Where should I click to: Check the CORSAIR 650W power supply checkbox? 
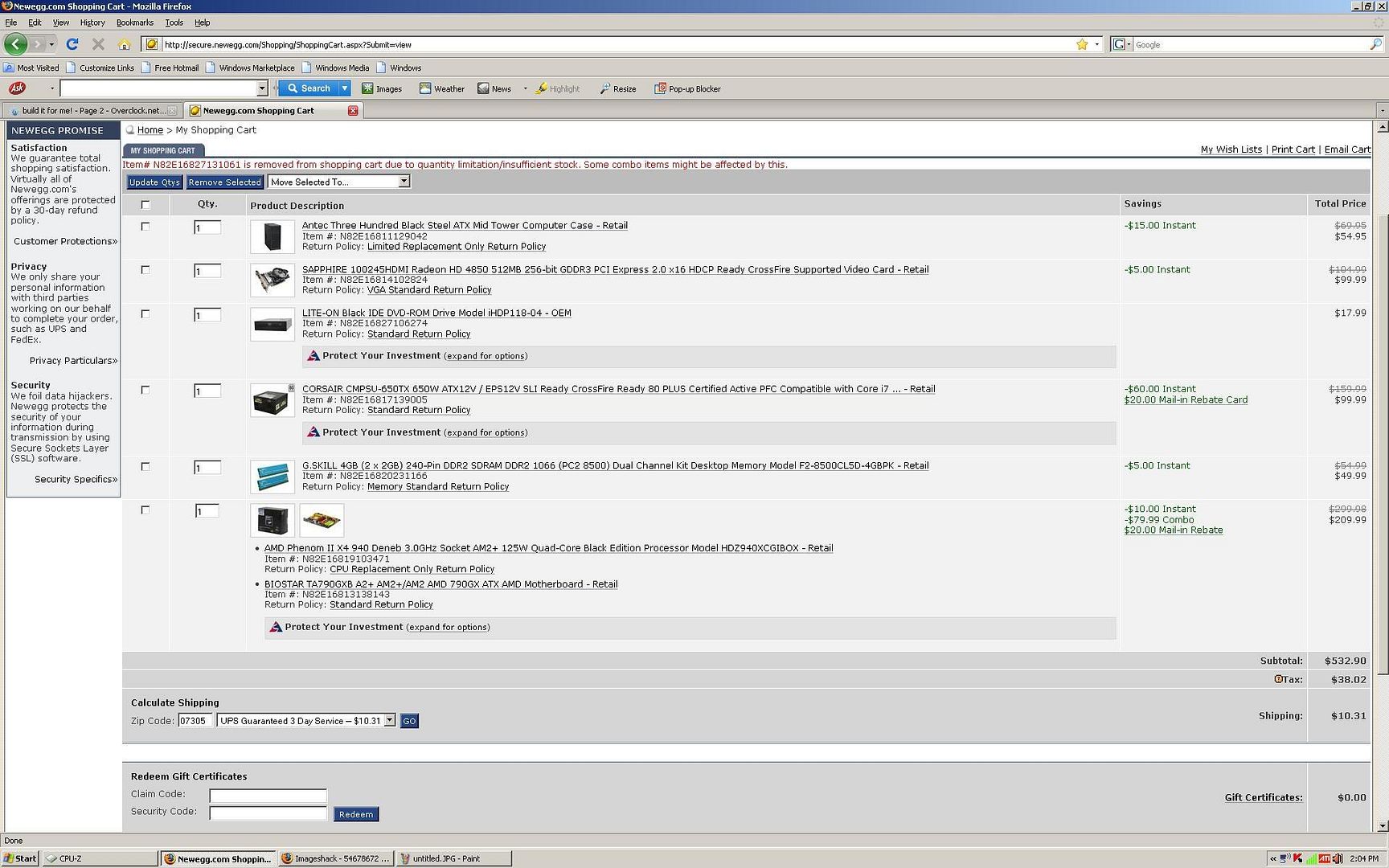[145, 390]
